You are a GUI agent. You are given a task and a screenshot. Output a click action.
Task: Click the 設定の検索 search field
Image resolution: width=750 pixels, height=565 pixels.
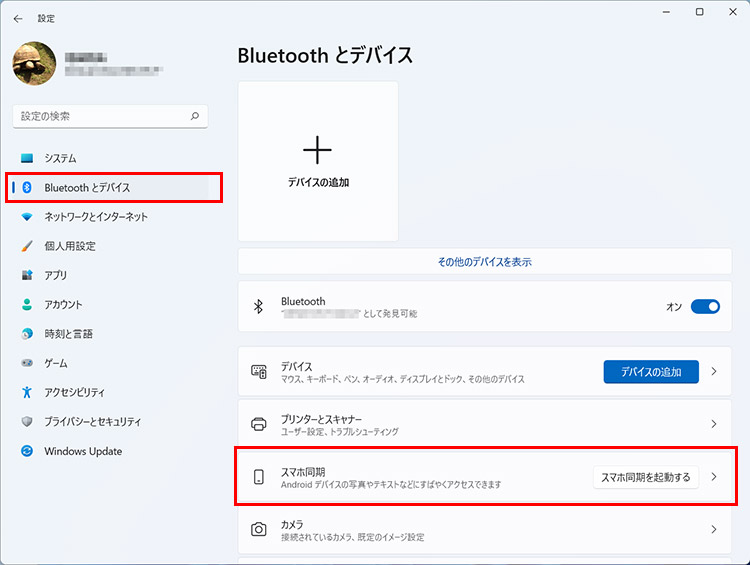coord(100,116)
